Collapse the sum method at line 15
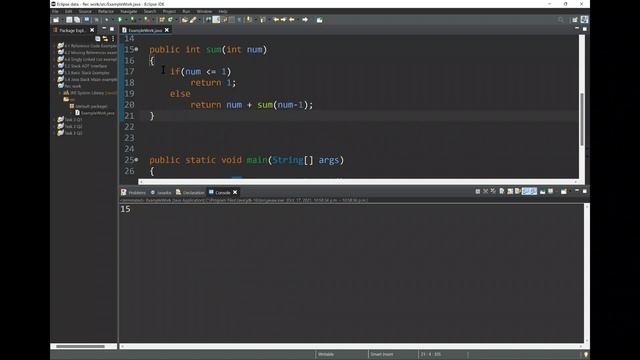Image resolution: width=640 pixels, height=360 pixels. 137,49
